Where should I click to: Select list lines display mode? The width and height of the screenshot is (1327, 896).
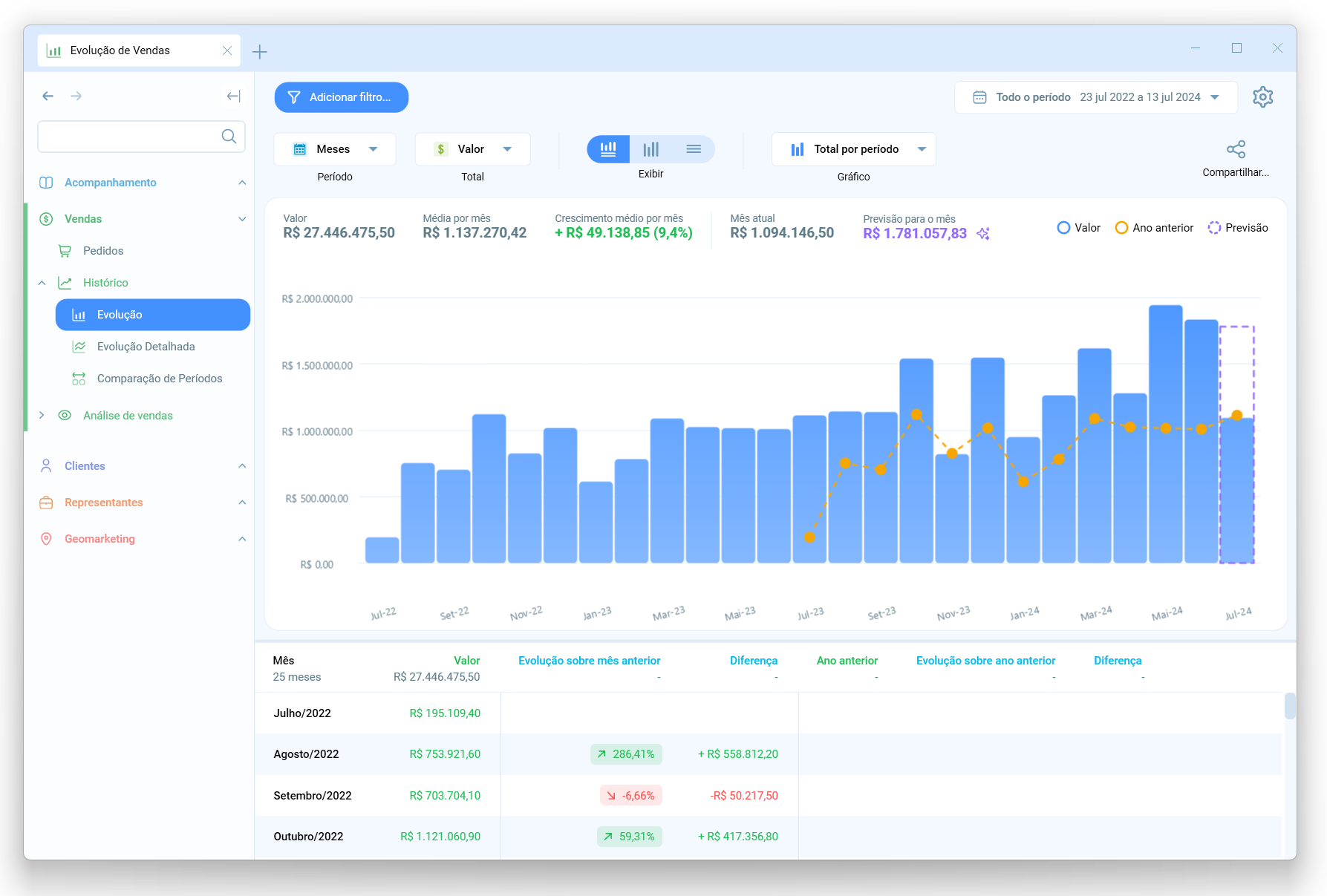694,149
